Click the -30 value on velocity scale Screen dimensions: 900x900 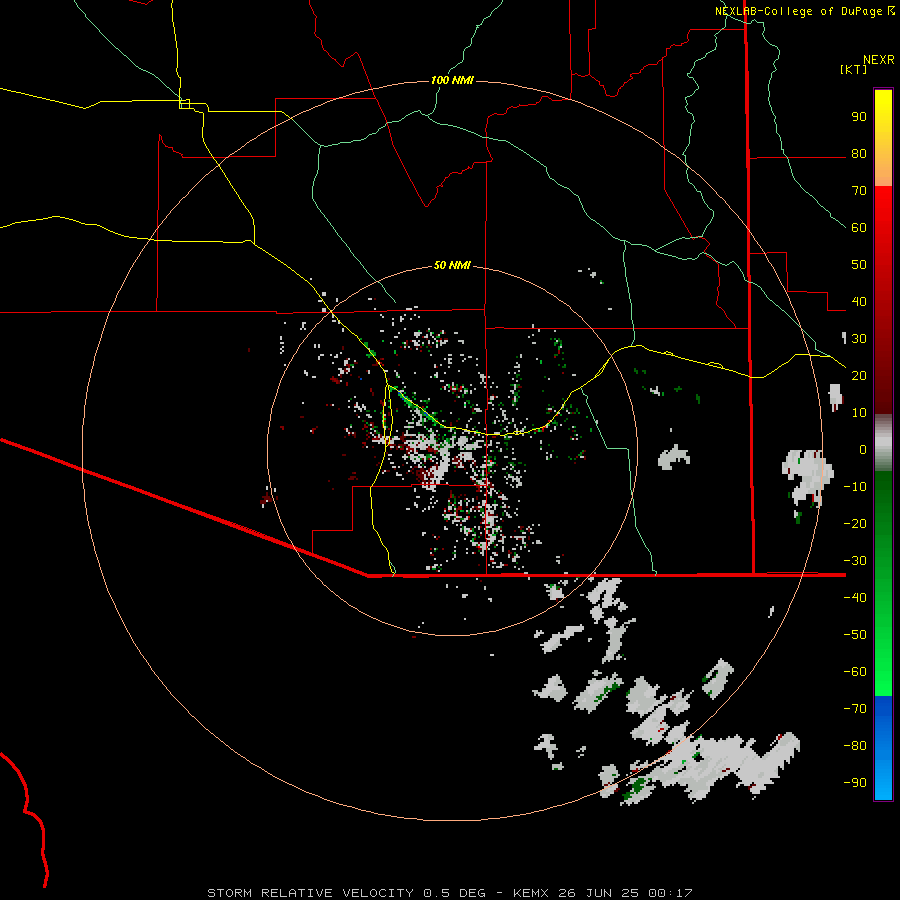[x=855, y=561]
